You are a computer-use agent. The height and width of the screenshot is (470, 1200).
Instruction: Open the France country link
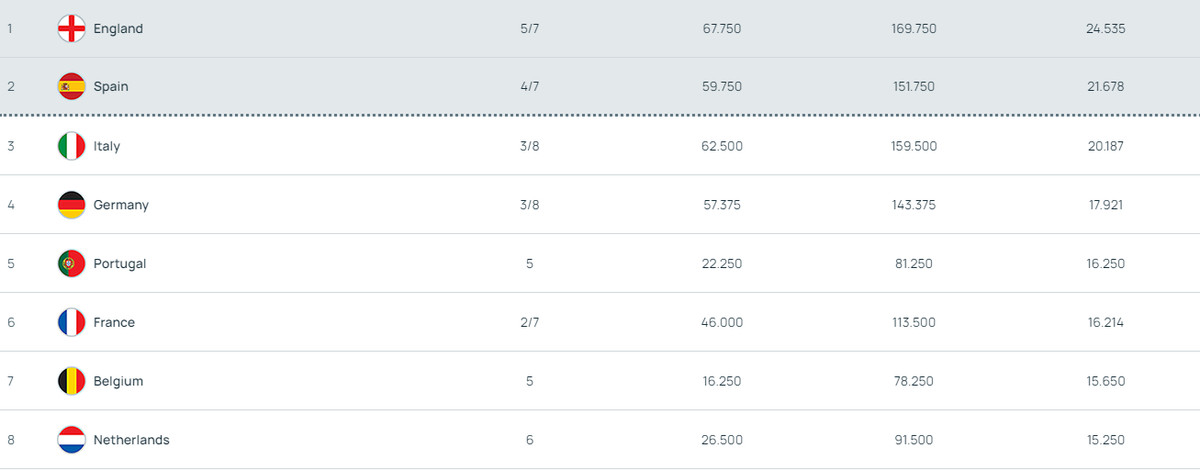pyautogui.click(x=114, y=323)
